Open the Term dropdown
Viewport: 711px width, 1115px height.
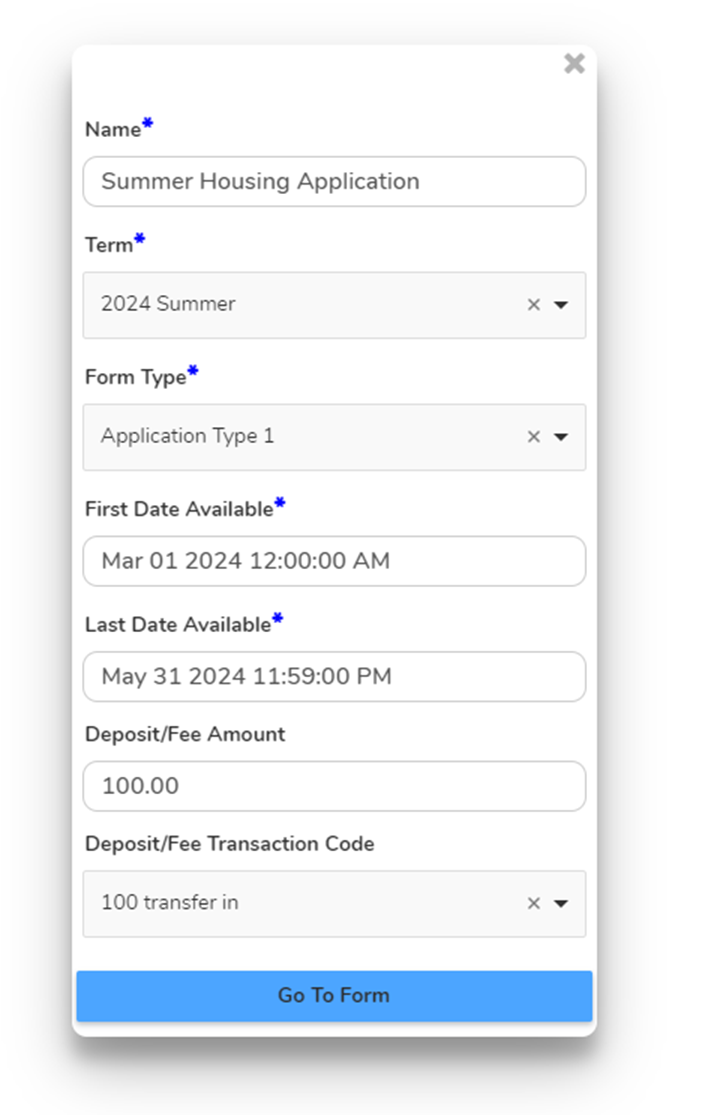[562, 305]
